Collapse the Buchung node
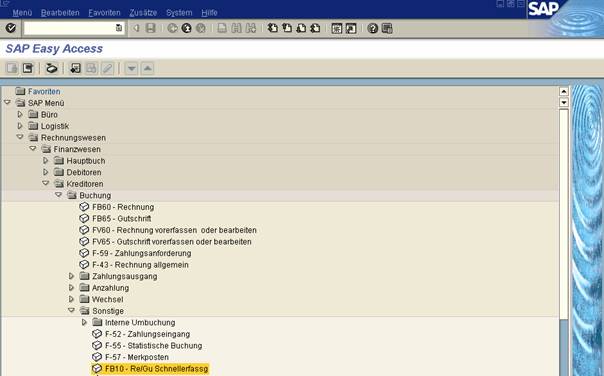 (59, 195)
